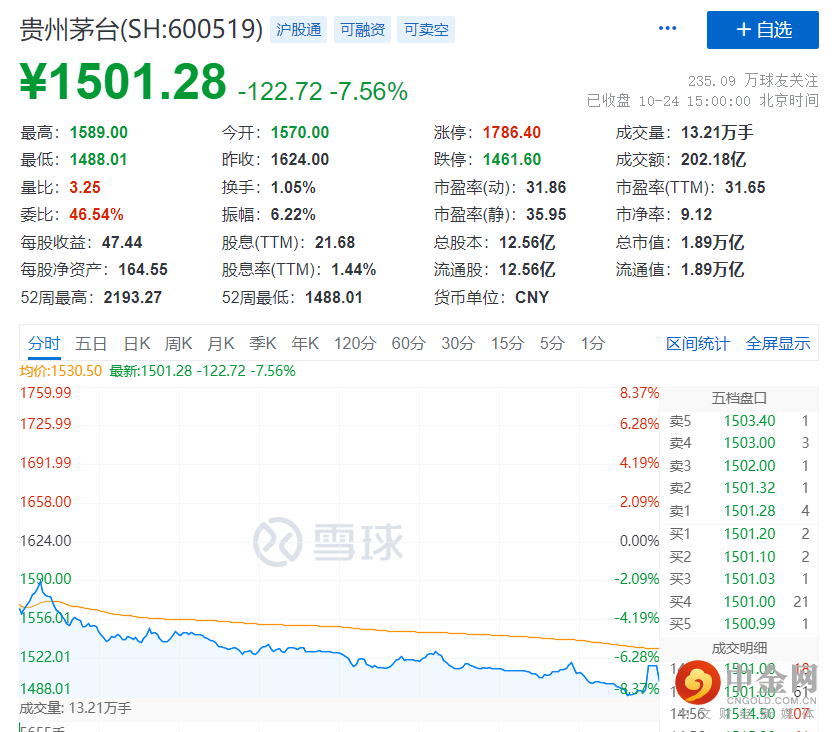Click the 卖3 order row 1502.00

(x=739, y=466)
